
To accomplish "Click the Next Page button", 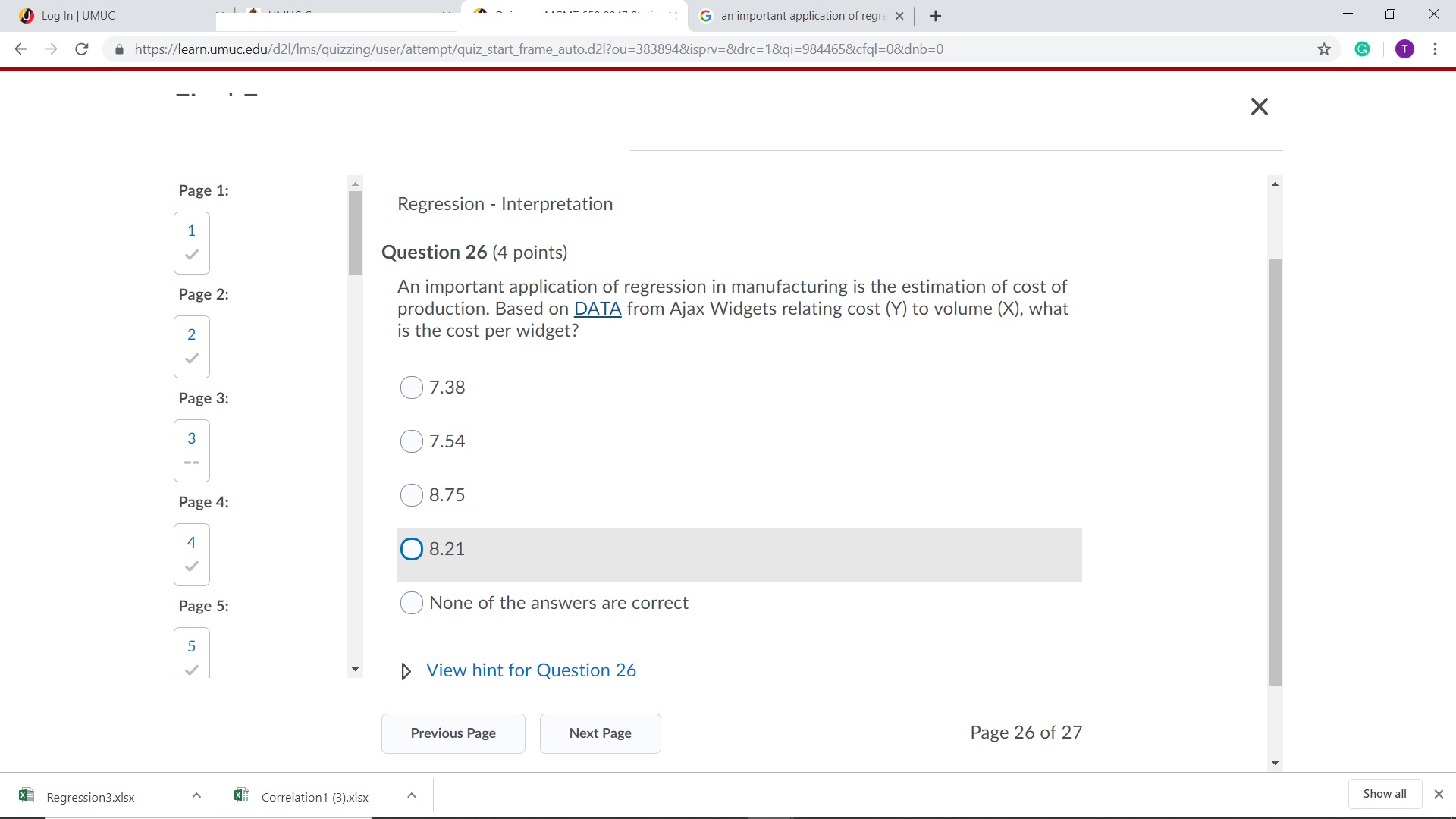I will (x=600, y=733).
